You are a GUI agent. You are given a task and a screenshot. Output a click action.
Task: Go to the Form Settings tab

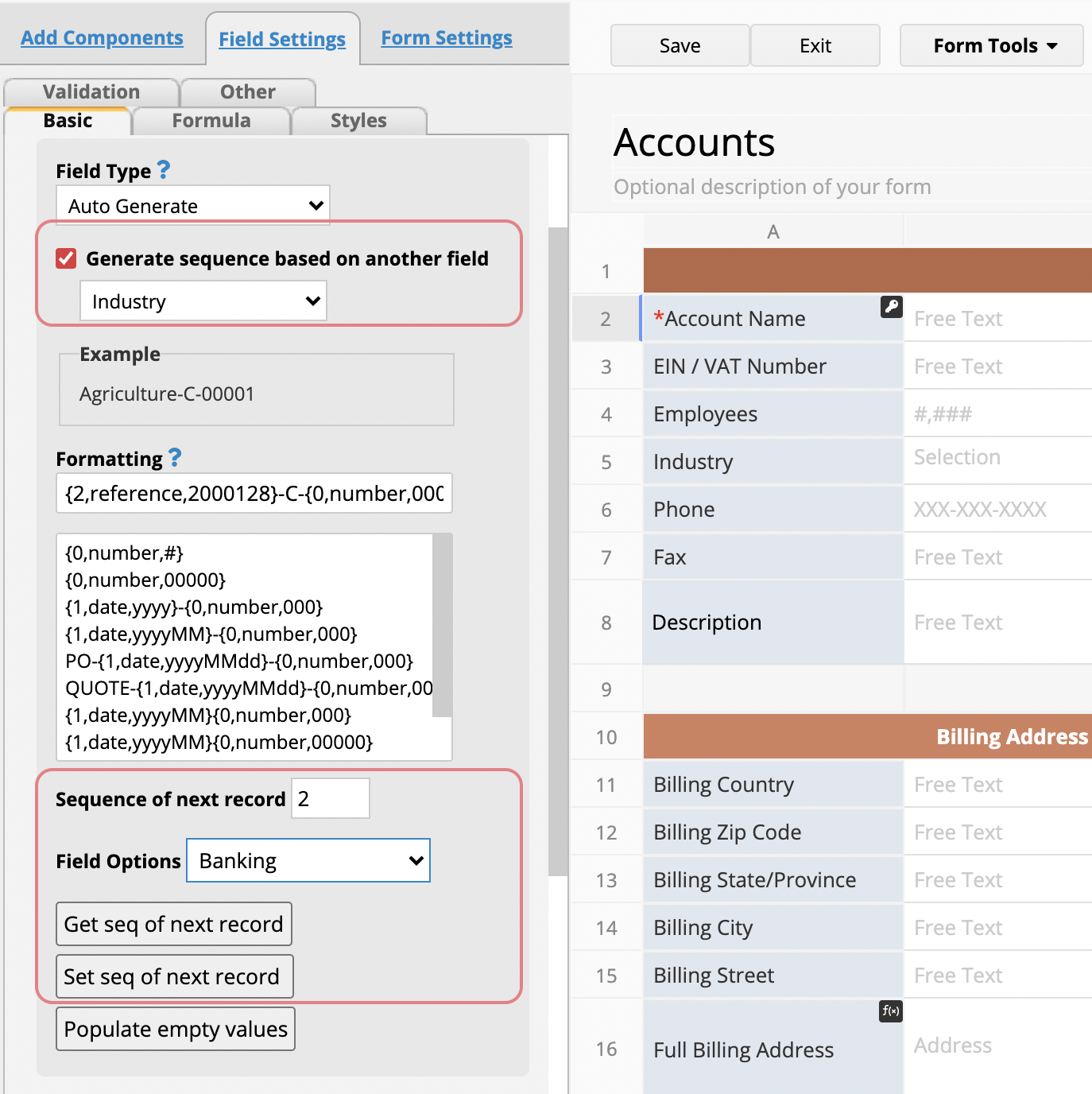pyautogui.click(x=447, y=37)
